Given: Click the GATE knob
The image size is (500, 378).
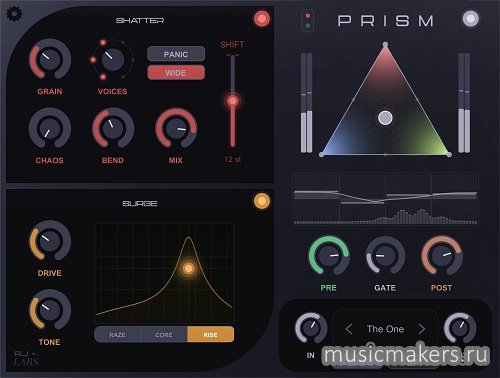Looking at the screenshot, I should coord(385,256).
